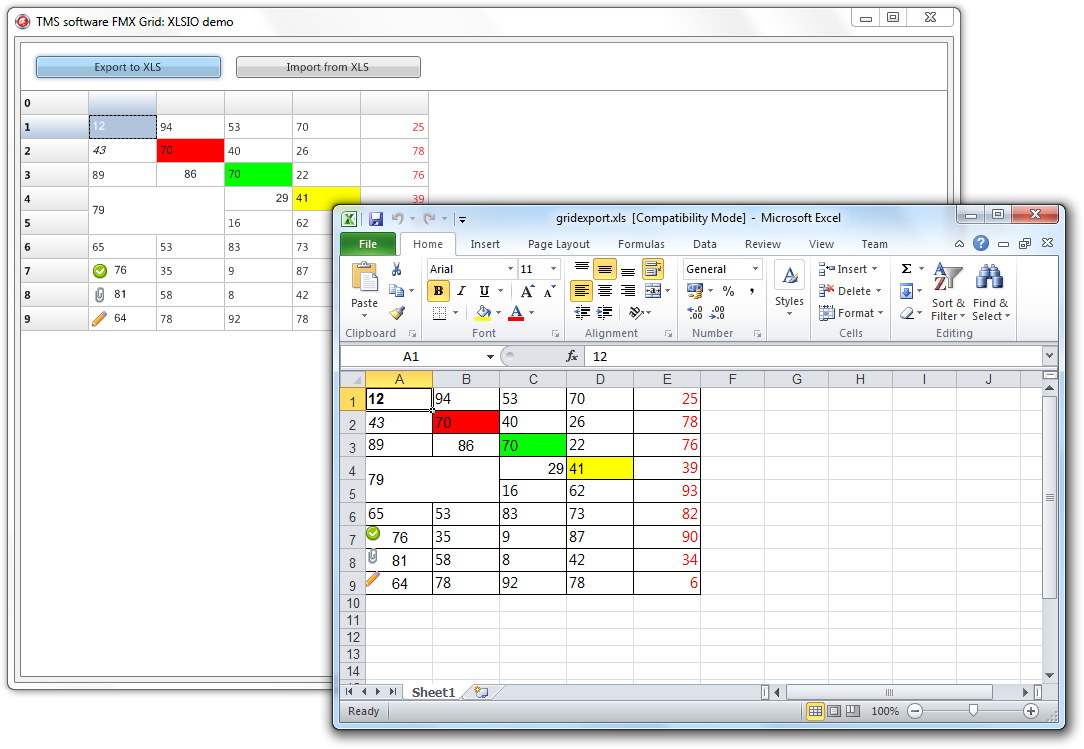Click the Increase Font Size icon
Image resolution: width=1084 pixels, height=749 pixels.
(527, 291)
